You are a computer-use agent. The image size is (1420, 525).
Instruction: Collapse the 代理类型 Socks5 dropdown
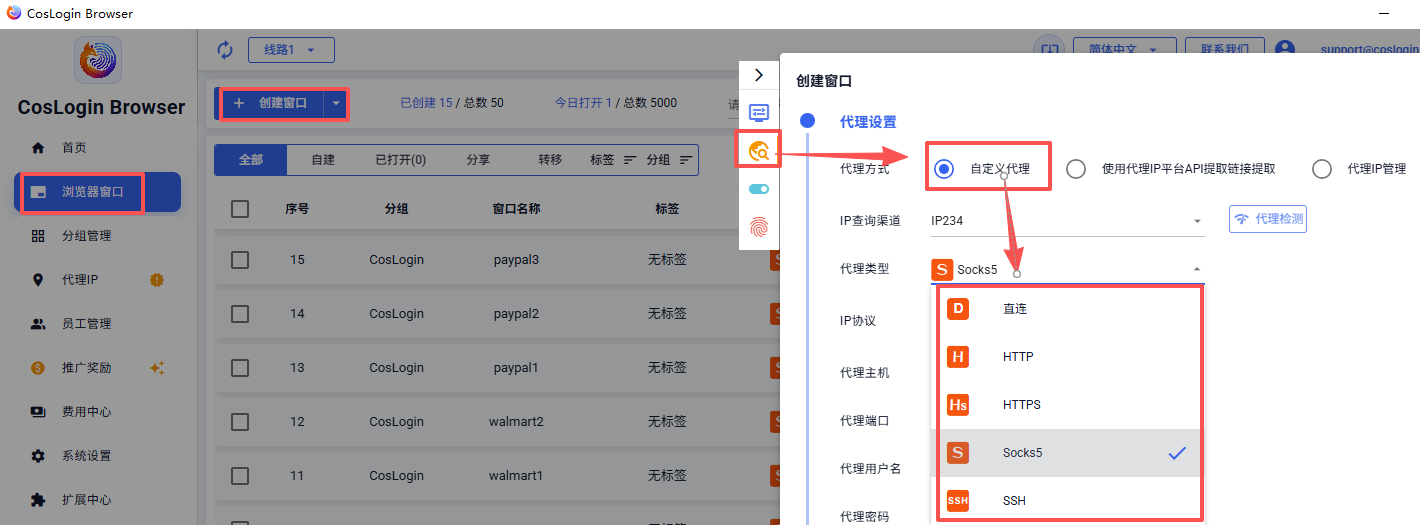point(1067,269)
